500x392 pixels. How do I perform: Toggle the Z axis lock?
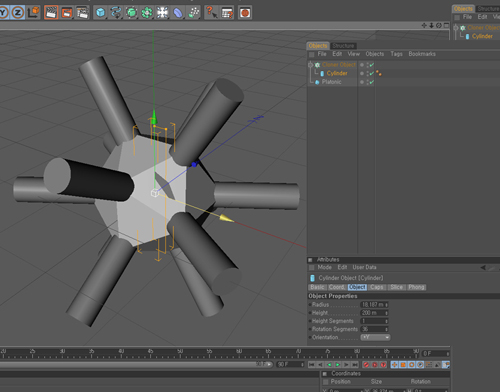click(18, 13)
